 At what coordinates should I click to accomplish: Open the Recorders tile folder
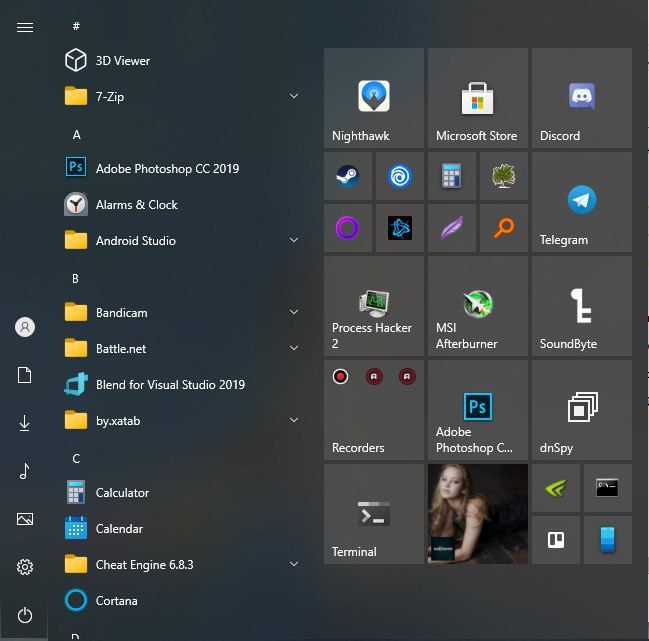click(374, 410)
